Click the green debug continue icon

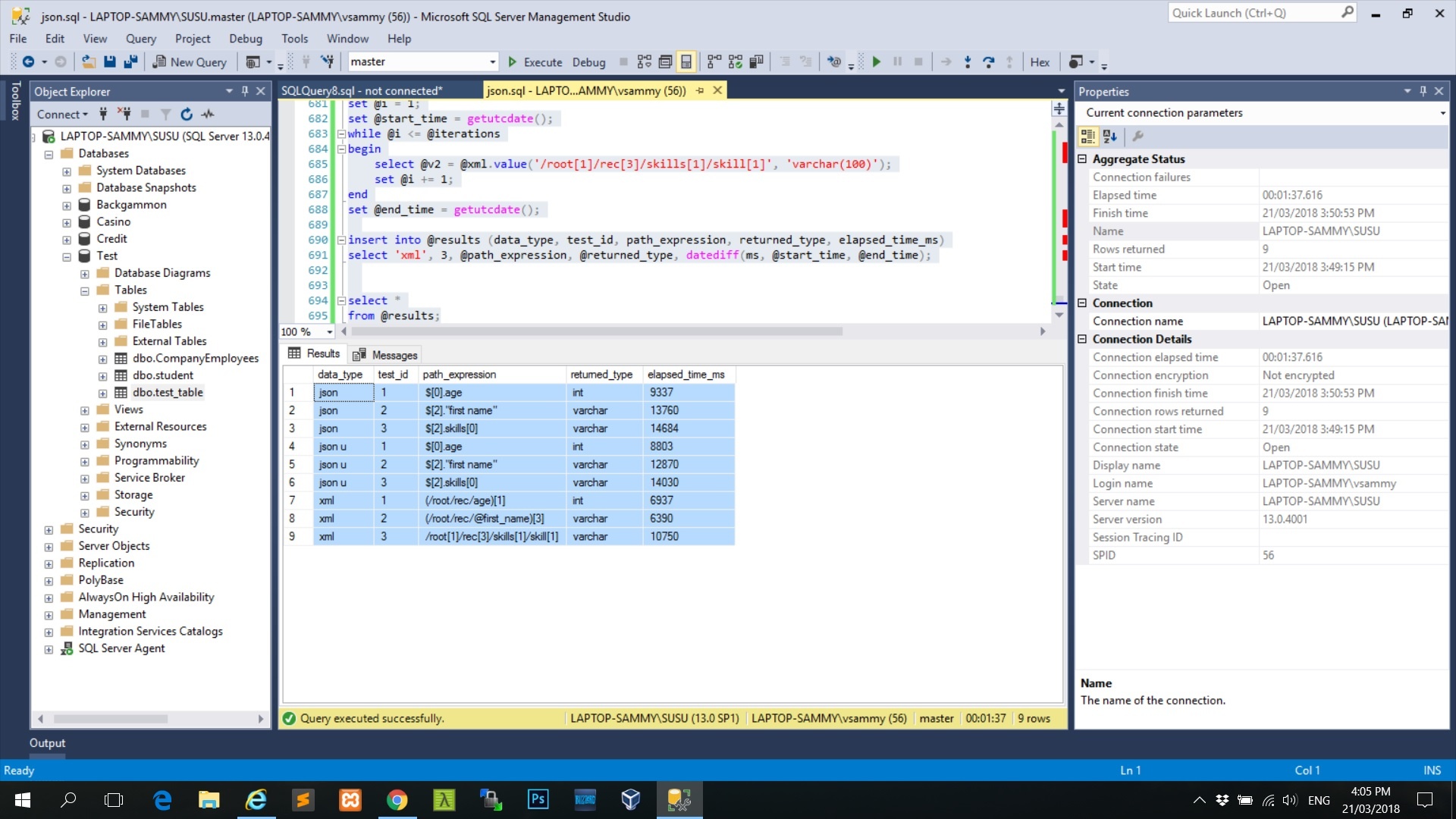pos(877,62)
